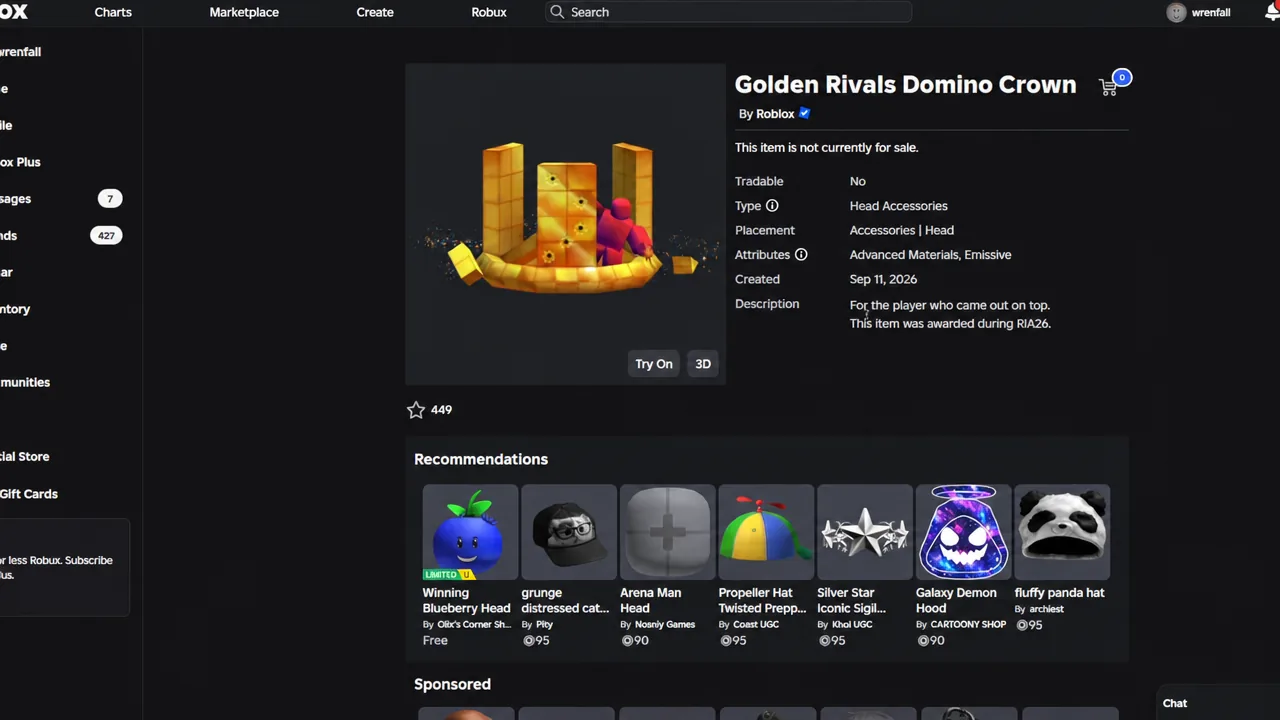Viewport: 1280px width, 720px height.
Task: Click the verified badge beside Roblox
Action: (x=804, y=114)
